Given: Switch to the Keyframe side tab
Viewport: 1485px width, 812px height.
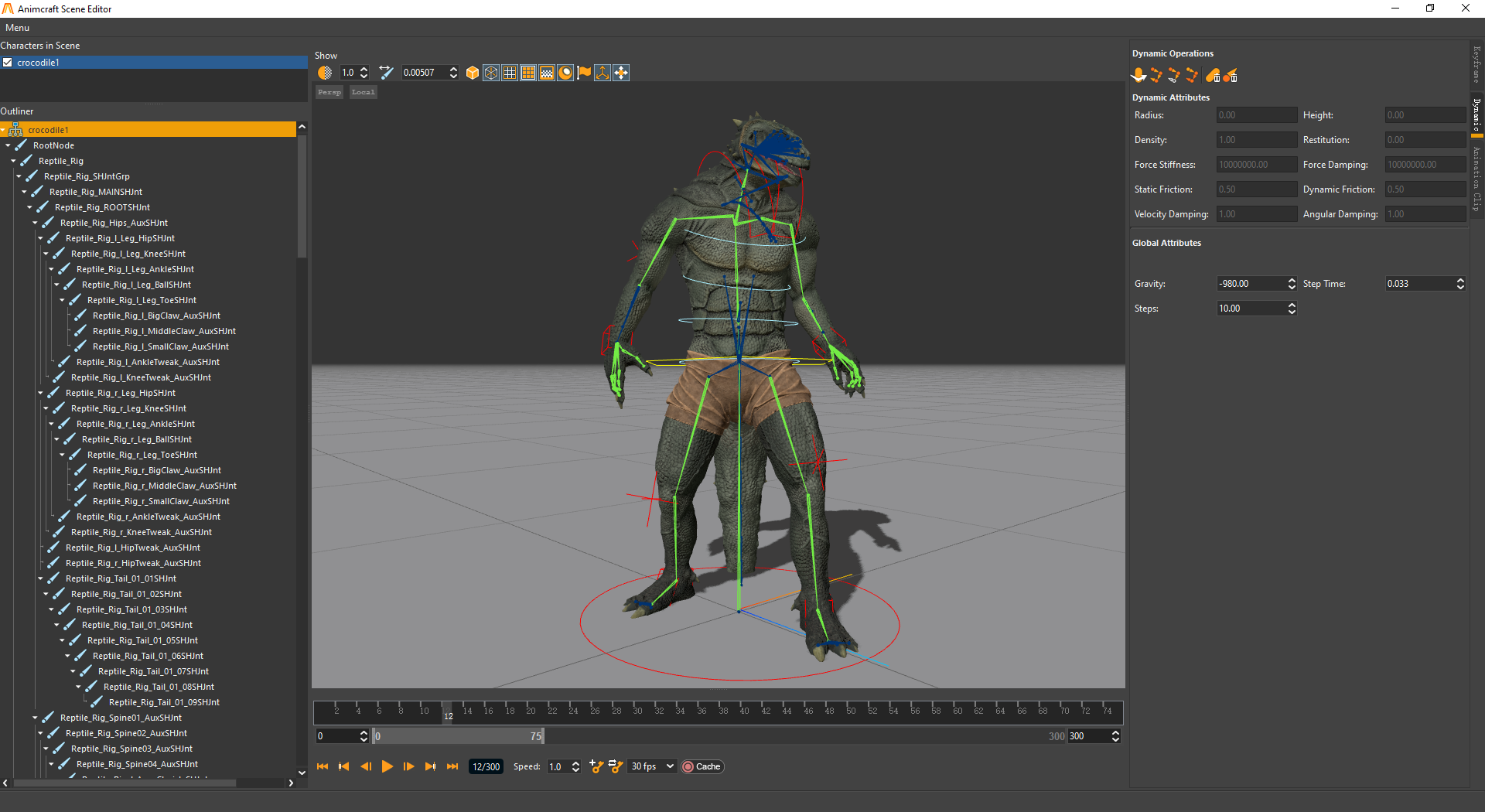Looking at the screenshot, I should pos(1476,65).
